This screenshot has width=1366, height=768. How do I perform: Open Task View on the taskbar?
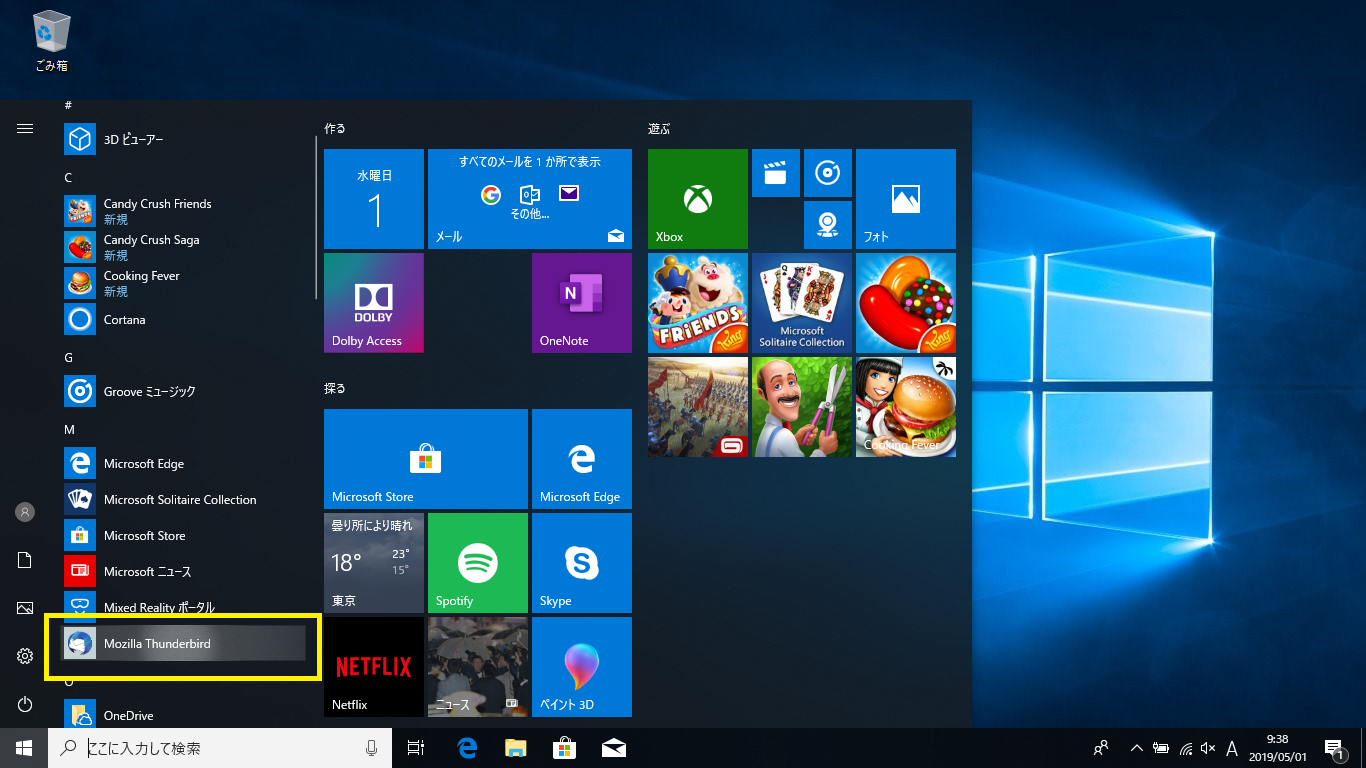(416, 748)
